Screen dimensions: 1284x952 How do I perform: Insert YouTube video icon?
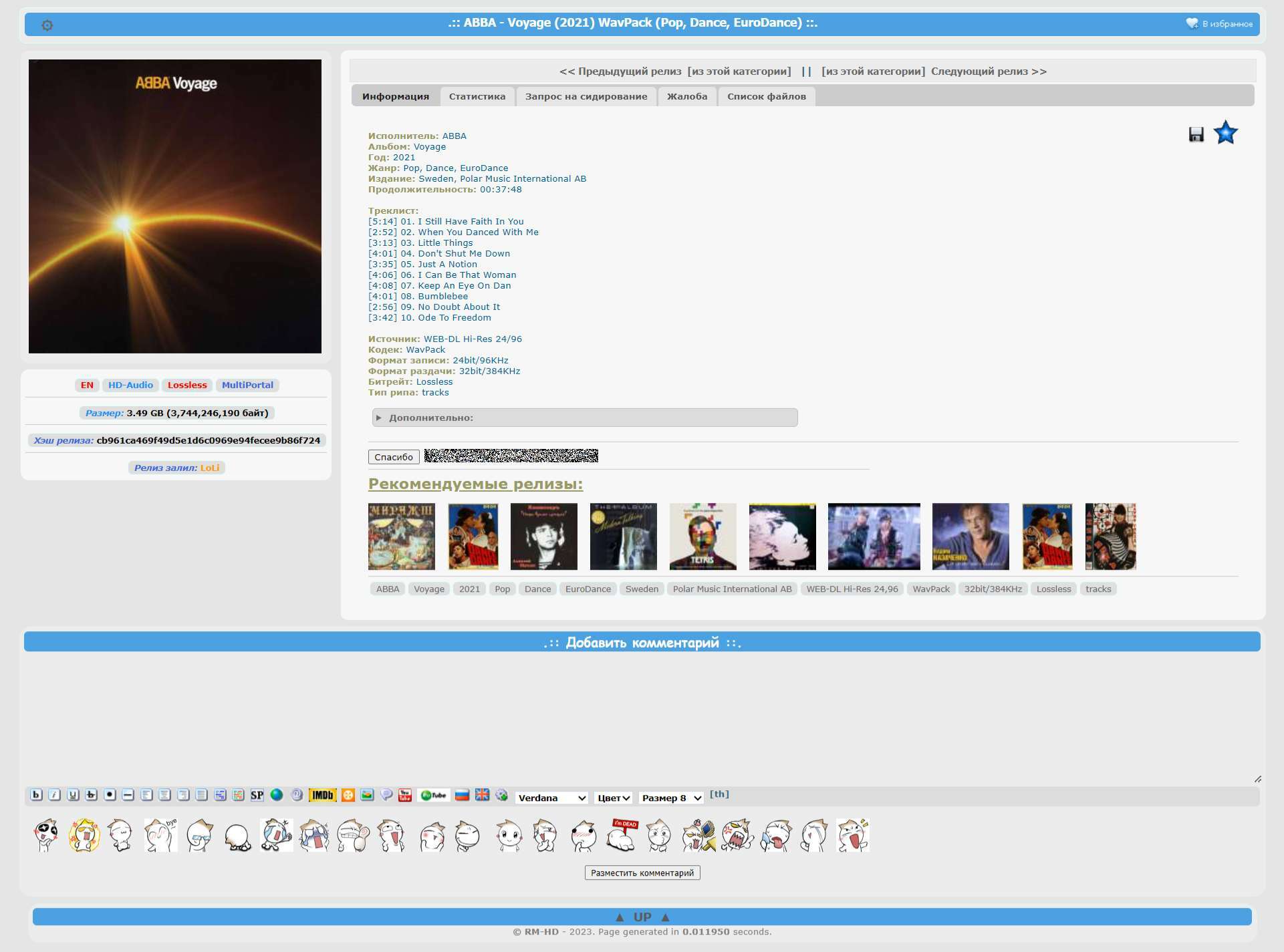(405, 795)
